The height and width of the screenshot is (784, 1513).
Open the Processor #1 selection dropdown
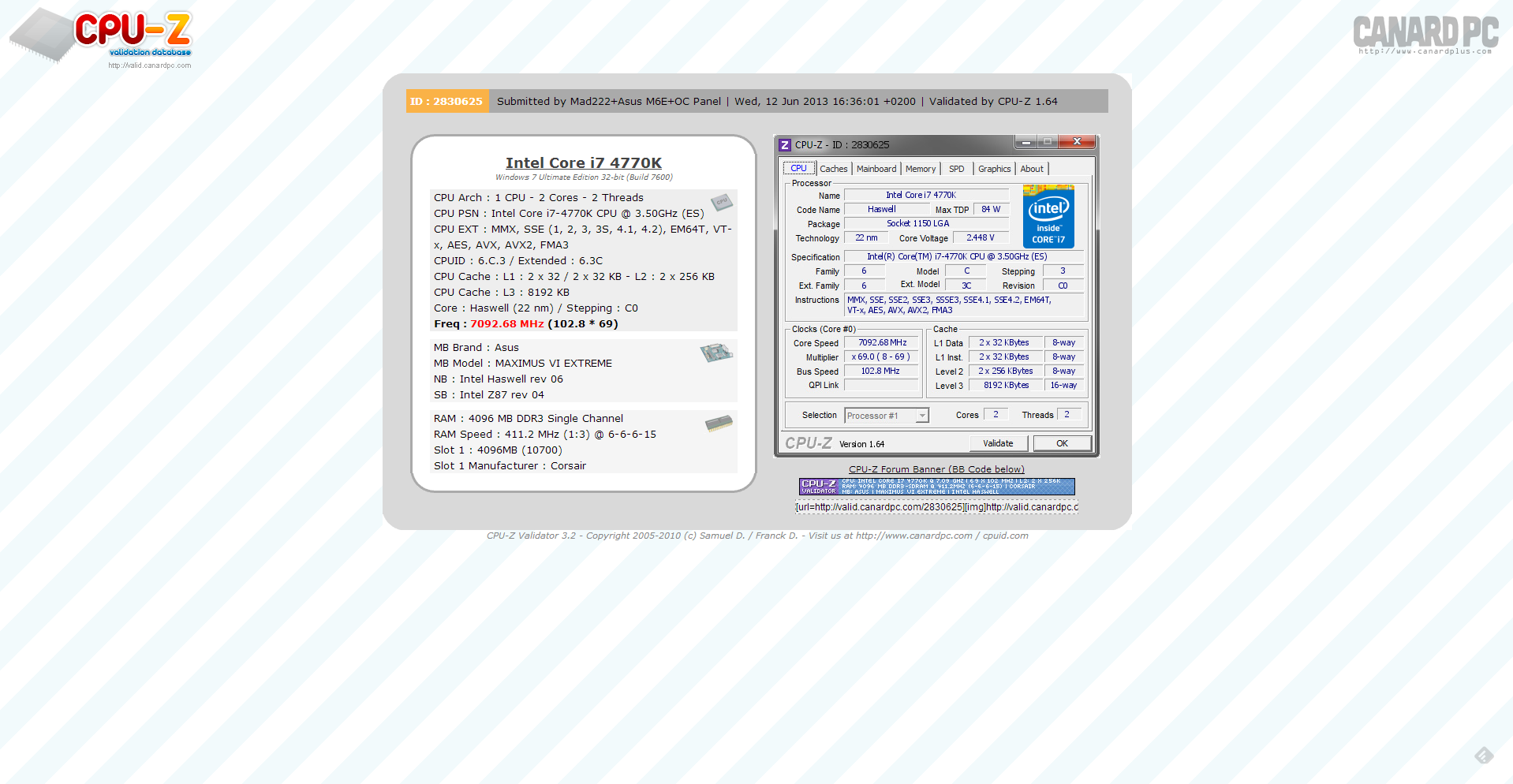(x=887, y=416)
